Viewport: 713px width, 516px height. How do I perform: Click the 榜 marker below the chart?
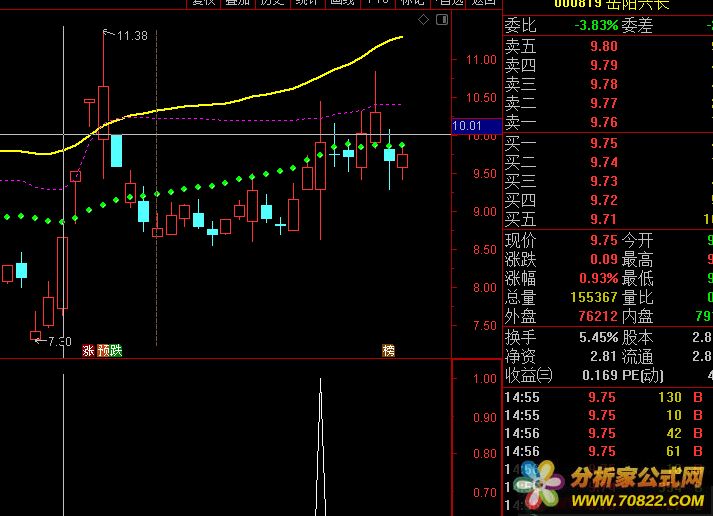tap(388, 351)
